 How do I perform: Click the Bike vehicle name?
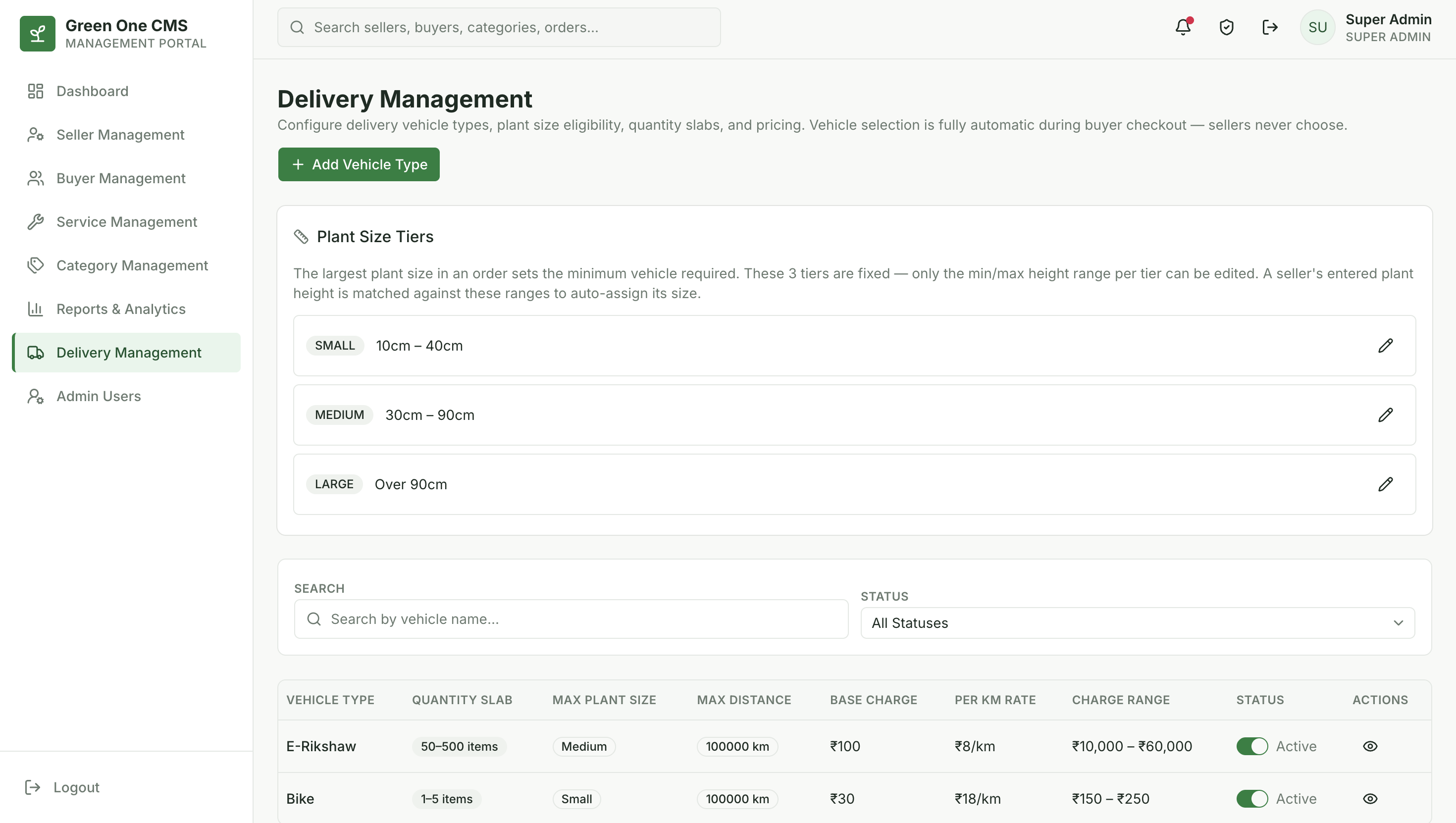pos(300,799)
